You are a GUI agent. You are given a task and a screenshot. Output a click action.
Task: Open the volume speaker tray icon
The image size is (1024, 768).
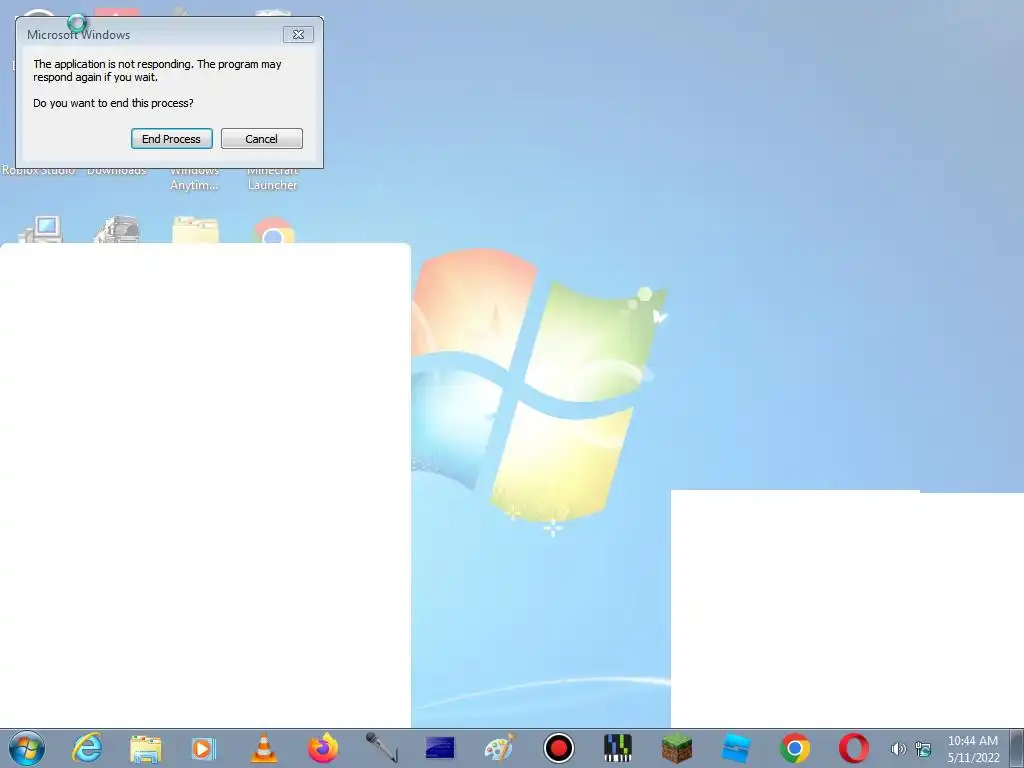(899, 749)
